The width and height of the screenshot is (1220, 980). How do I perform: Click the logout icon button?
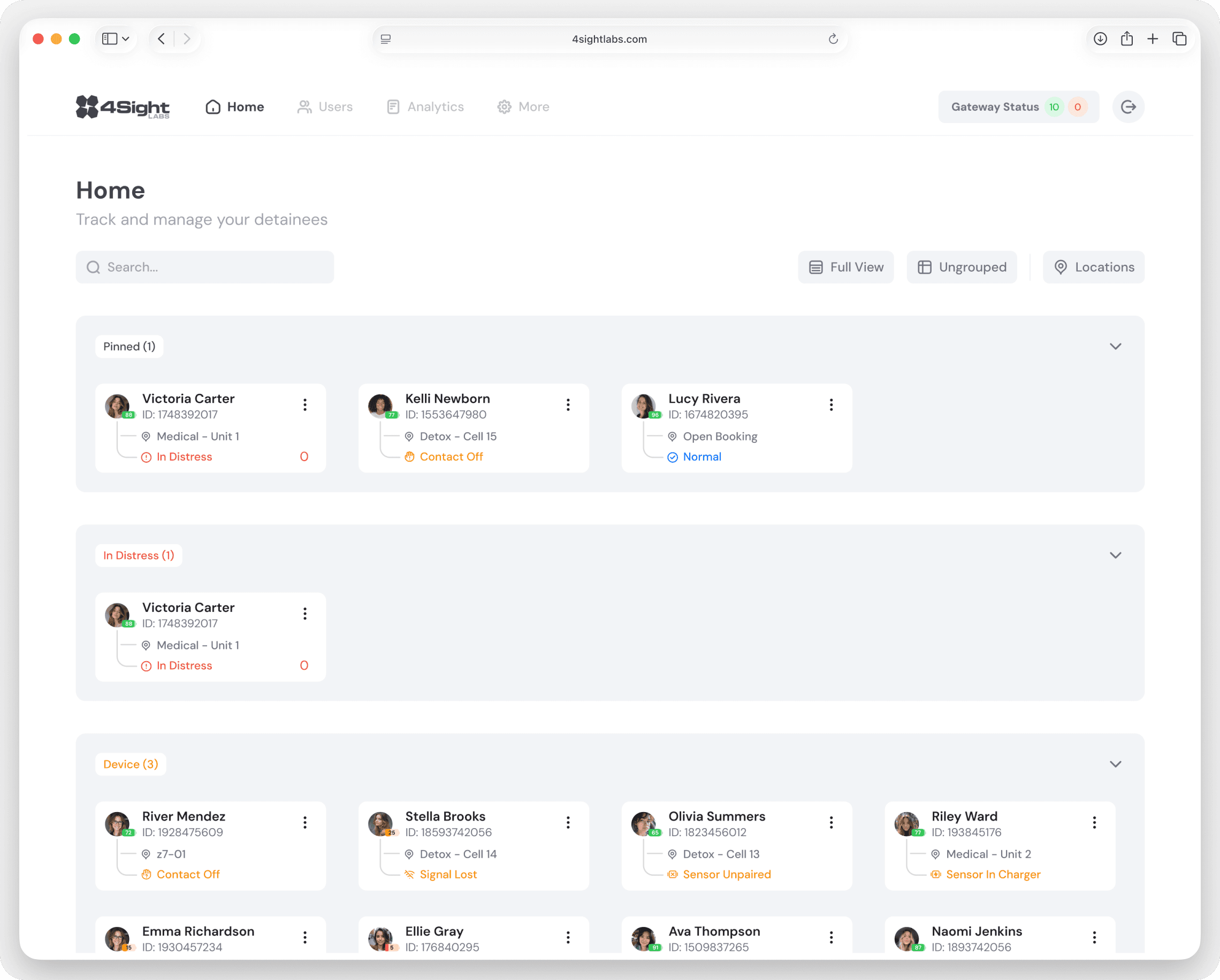tap(1128, 107)
